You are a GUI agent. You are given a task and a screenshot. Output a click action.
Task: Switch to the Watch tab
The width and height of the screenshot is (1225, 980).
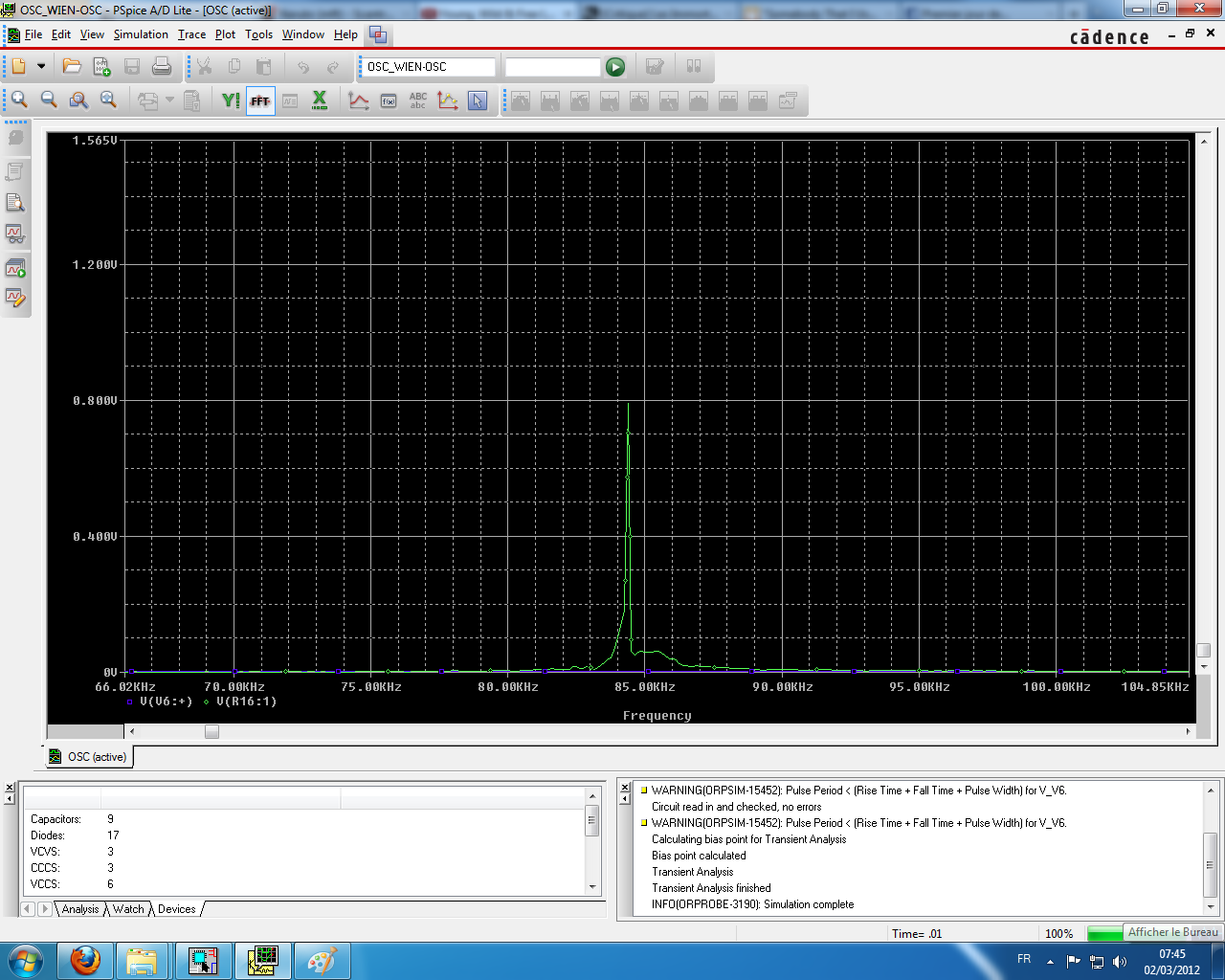[128, 909]
